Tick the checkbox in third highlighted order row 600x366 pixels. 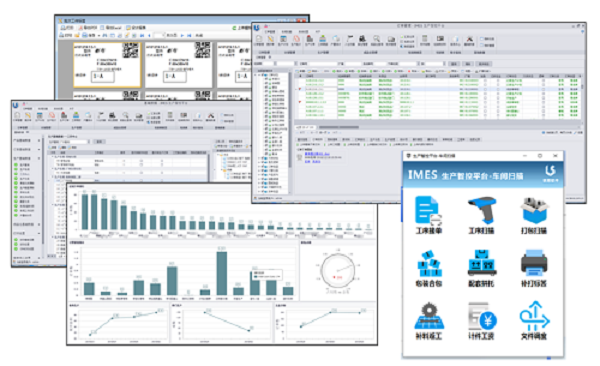pyautogui.click(x=485, y=89)
